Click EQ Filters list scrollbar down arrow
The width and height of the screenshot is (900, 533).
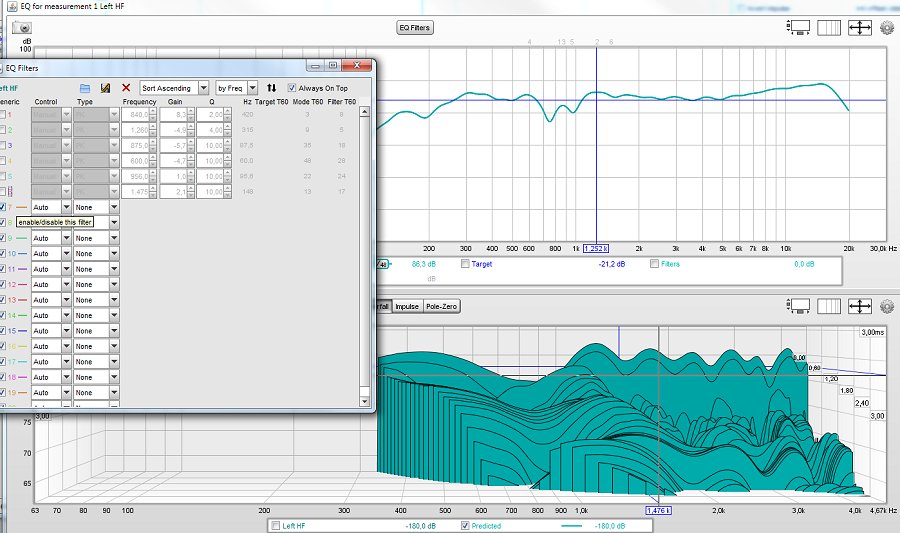click(x=364, y=401)
